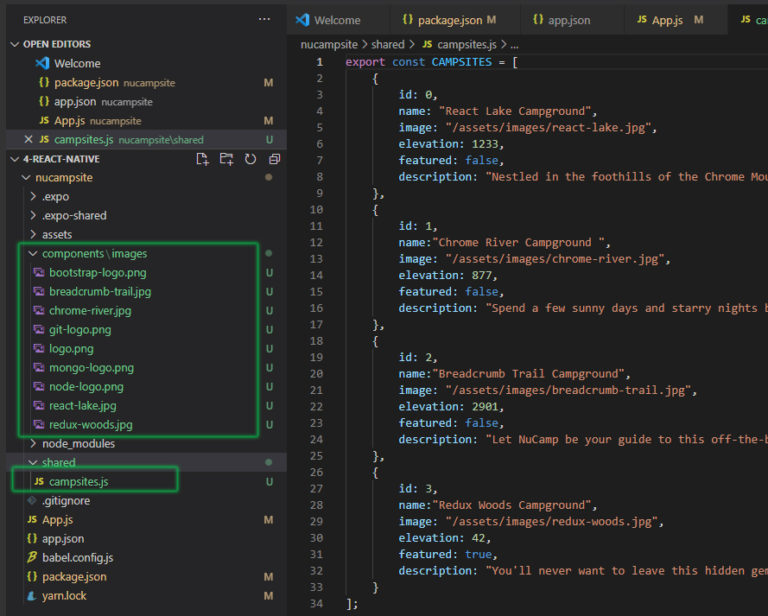Open Explorer more actions ellipsis menu
Viewport: 768px width, 616px height.
click(264, 20)
